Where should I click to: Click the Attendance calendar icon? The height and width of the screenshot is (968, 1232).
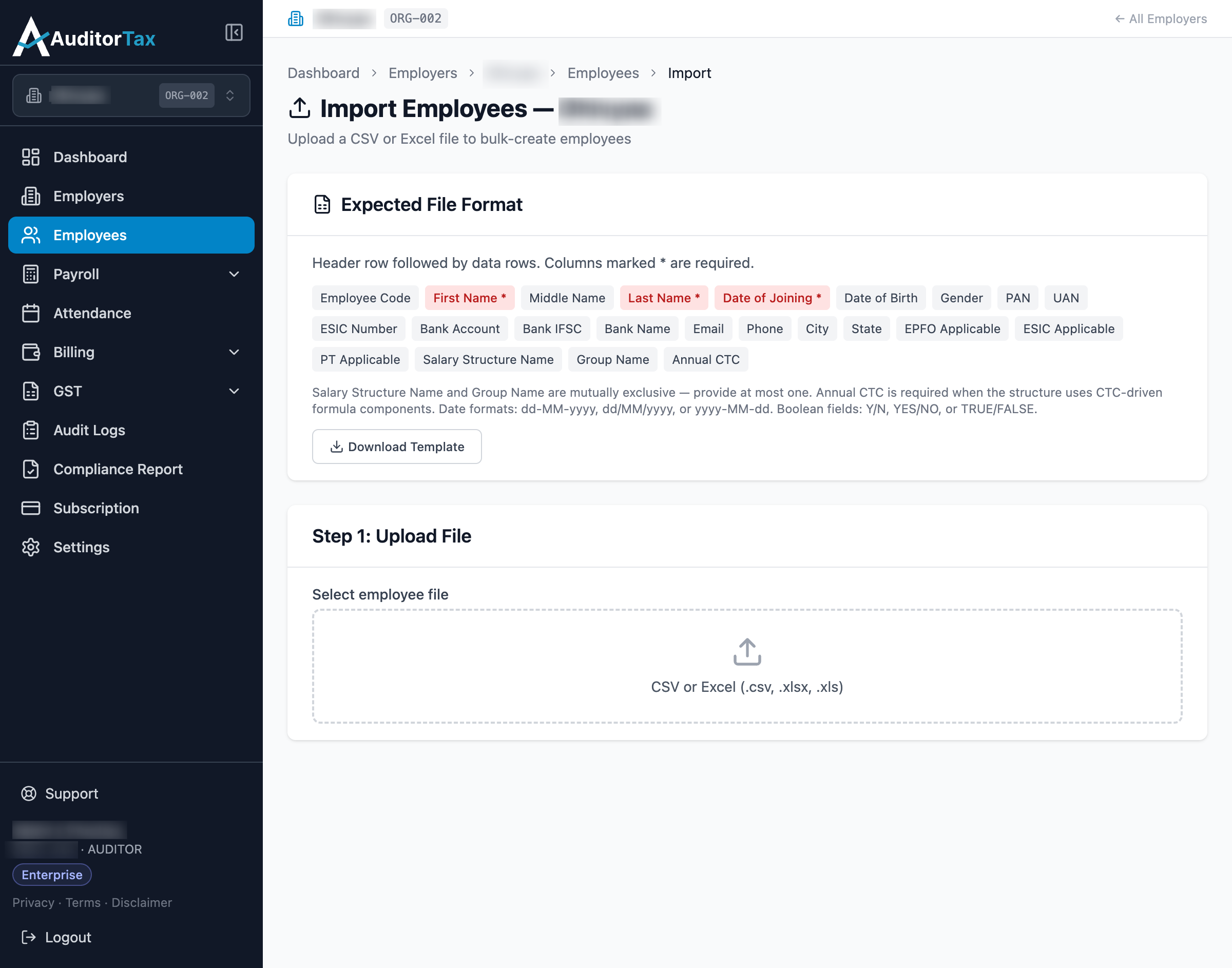[x=31, y=314]
